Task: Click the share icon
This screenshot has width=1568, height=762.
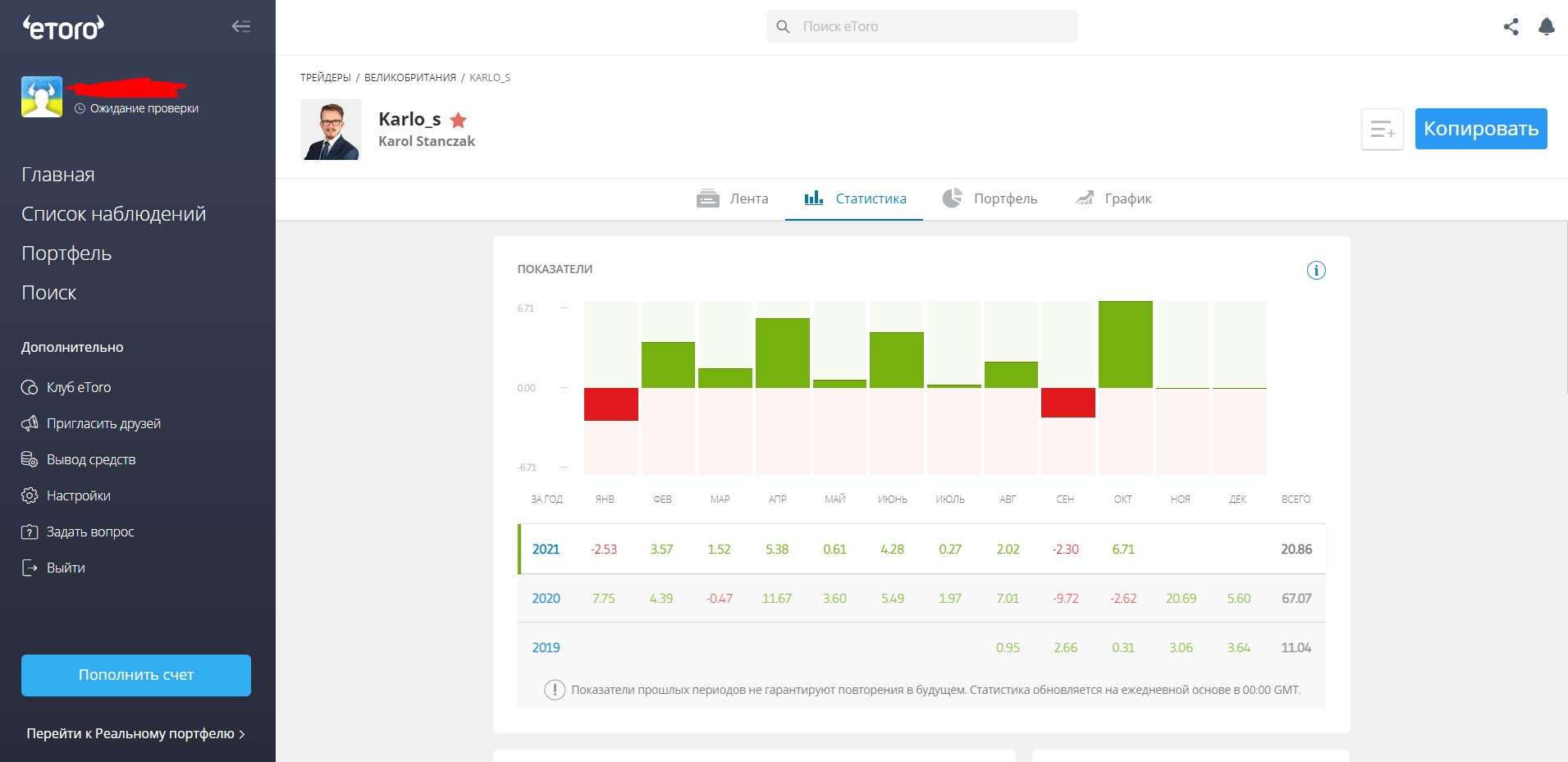Action: click(x=1511, y=26)
